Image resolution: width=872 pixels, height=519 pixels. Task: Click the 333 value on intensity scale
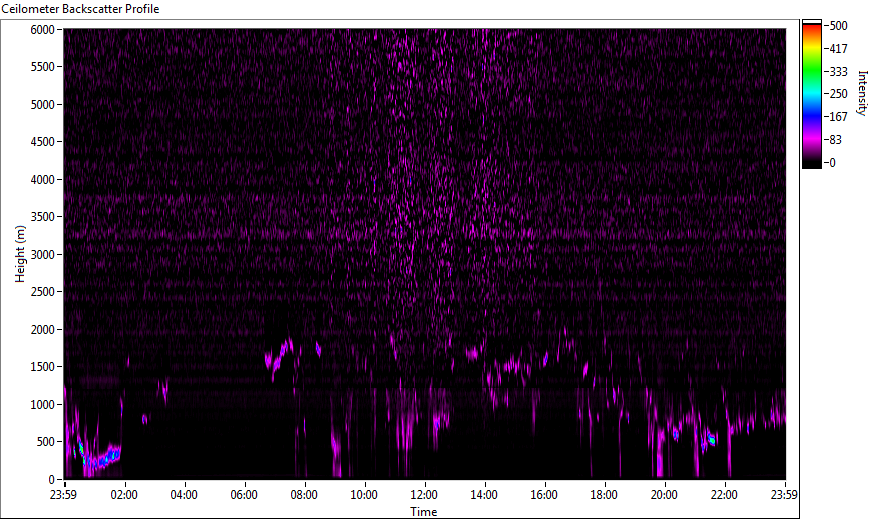838,71
